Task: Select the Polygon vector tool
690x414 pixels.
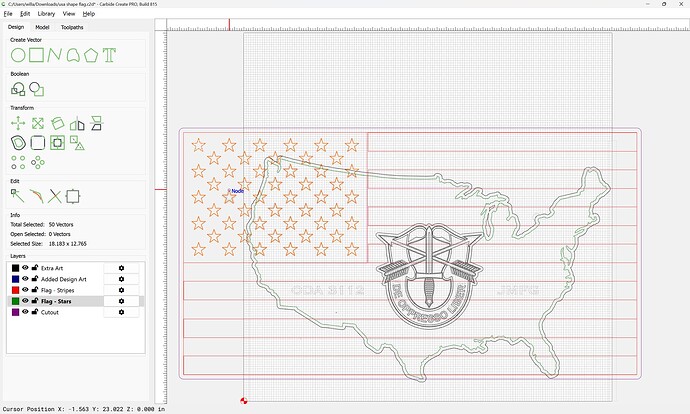Action: pos(91,55)
